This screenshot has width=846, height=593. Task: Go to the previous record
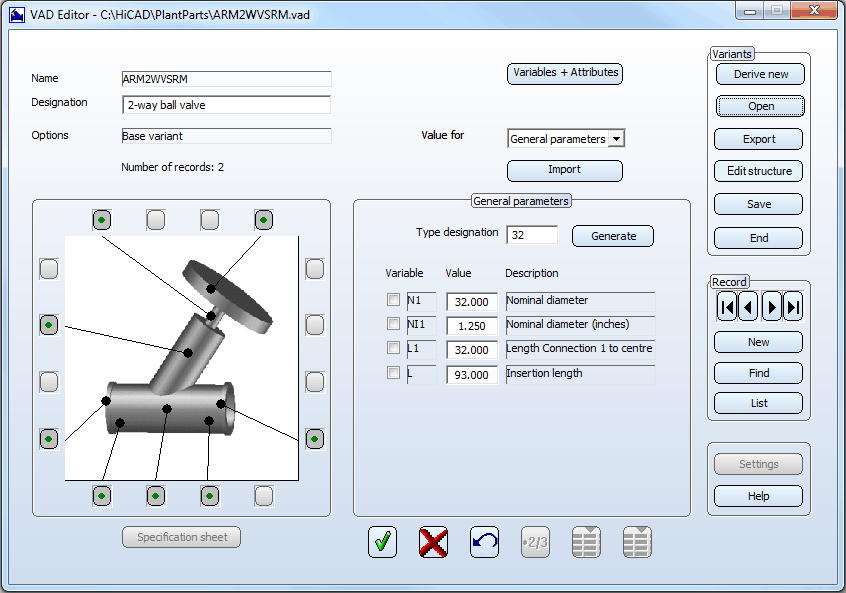coord(748,307)
